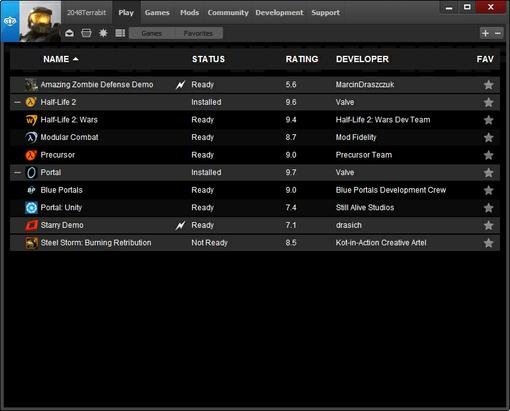Click the Kot-in-Action Creative Artel developer name
This screenshot has width=510, height=411.
(x=381, y=243)
